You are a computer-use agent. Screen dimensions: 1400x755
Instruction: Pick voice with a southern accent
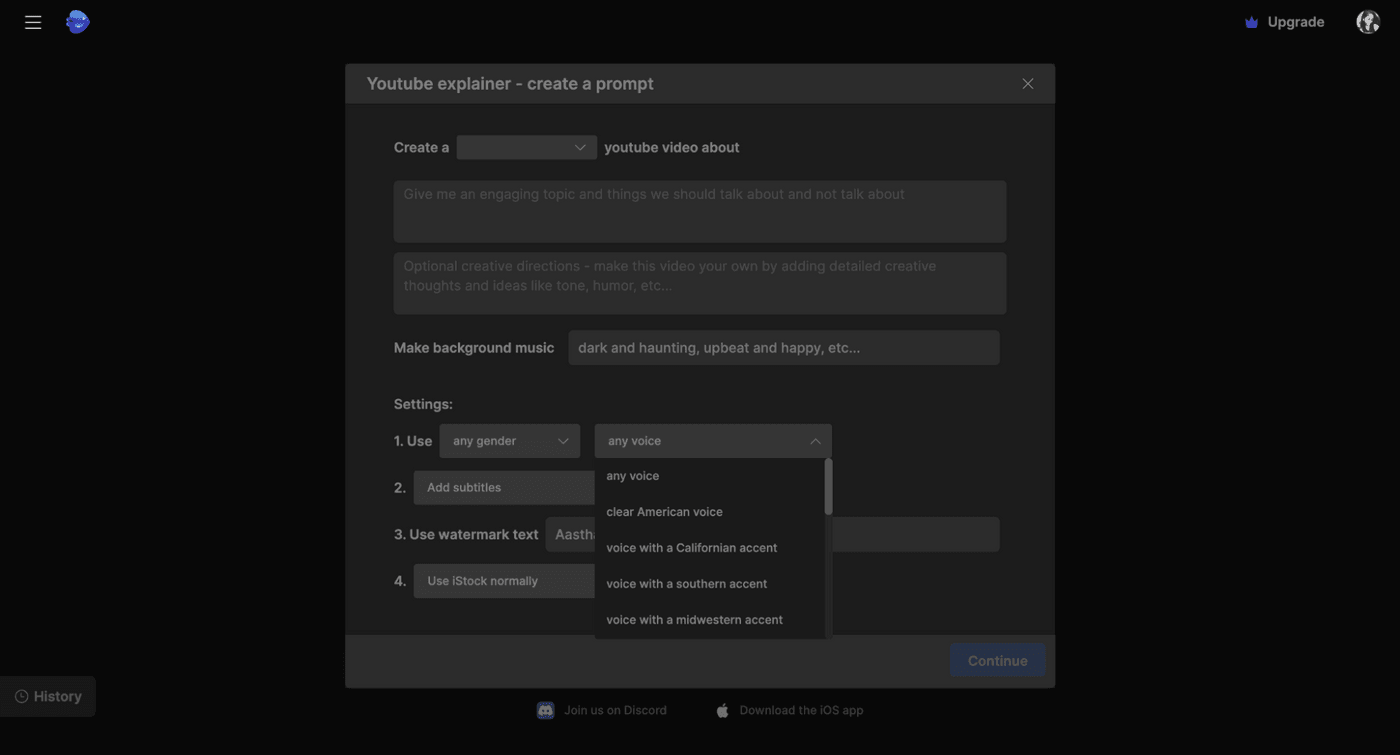[686, 584]
